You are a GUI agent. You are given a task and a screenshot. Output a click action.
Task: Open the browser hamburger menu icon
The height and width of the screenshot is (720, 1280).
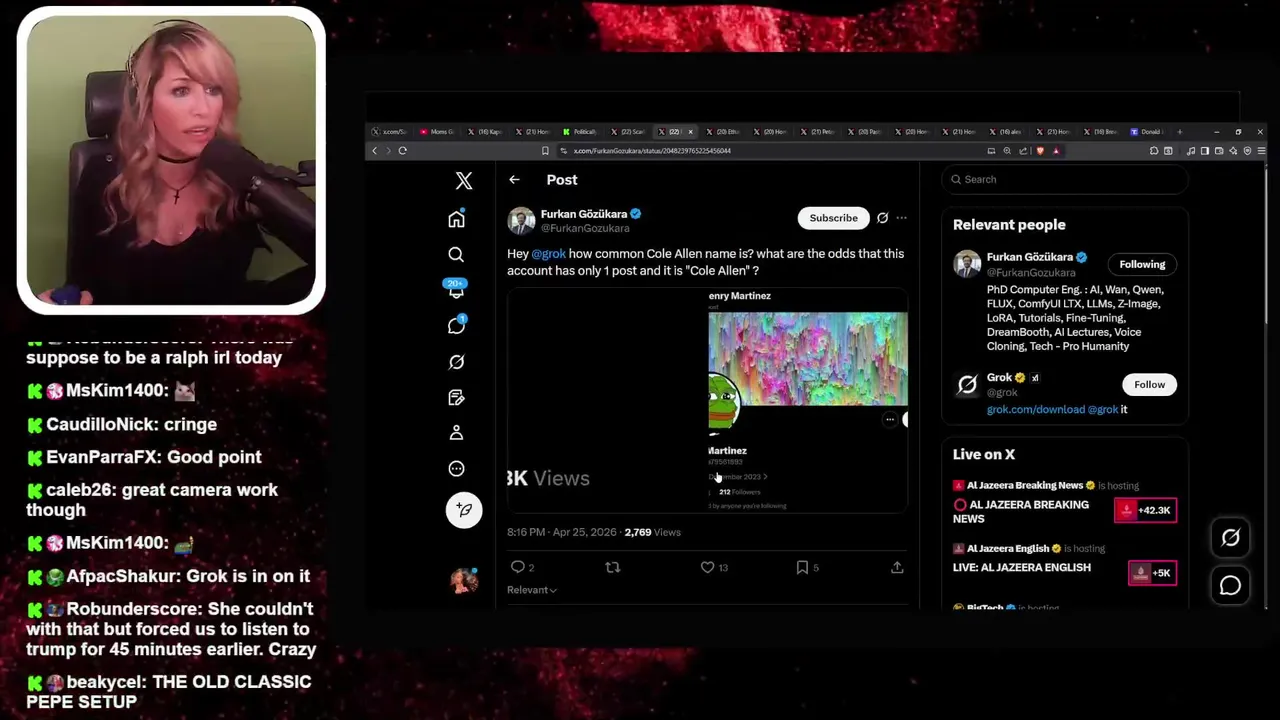[1261, 151]
